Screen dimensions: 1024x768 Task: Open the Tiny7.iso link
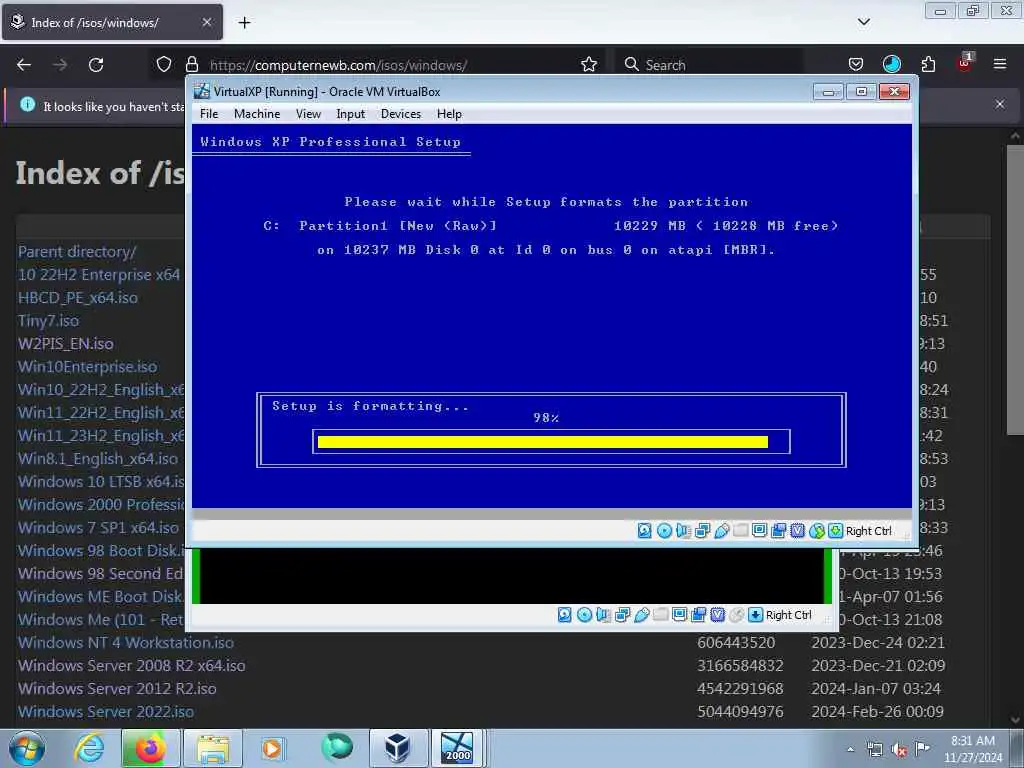click(48, 321)
